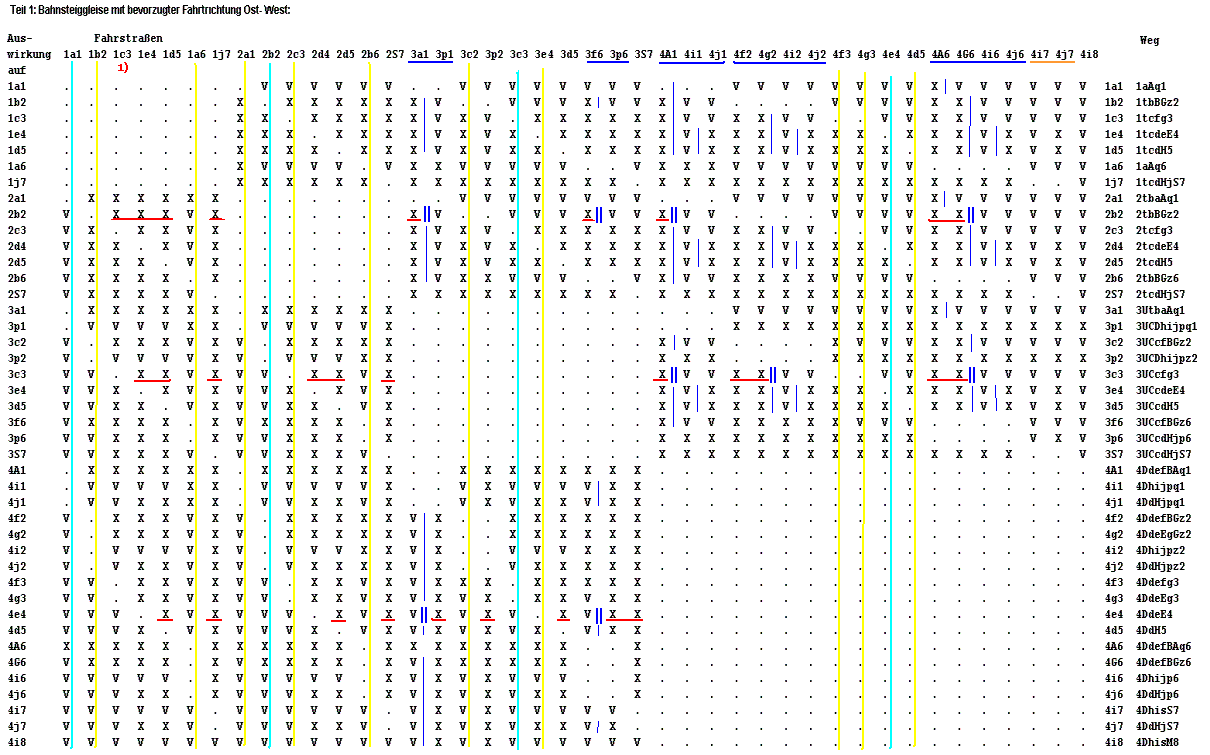This screenshot has height=755, width=1210.
Task: Click the top column header '4i7'
Action: tap(1040, 54)
